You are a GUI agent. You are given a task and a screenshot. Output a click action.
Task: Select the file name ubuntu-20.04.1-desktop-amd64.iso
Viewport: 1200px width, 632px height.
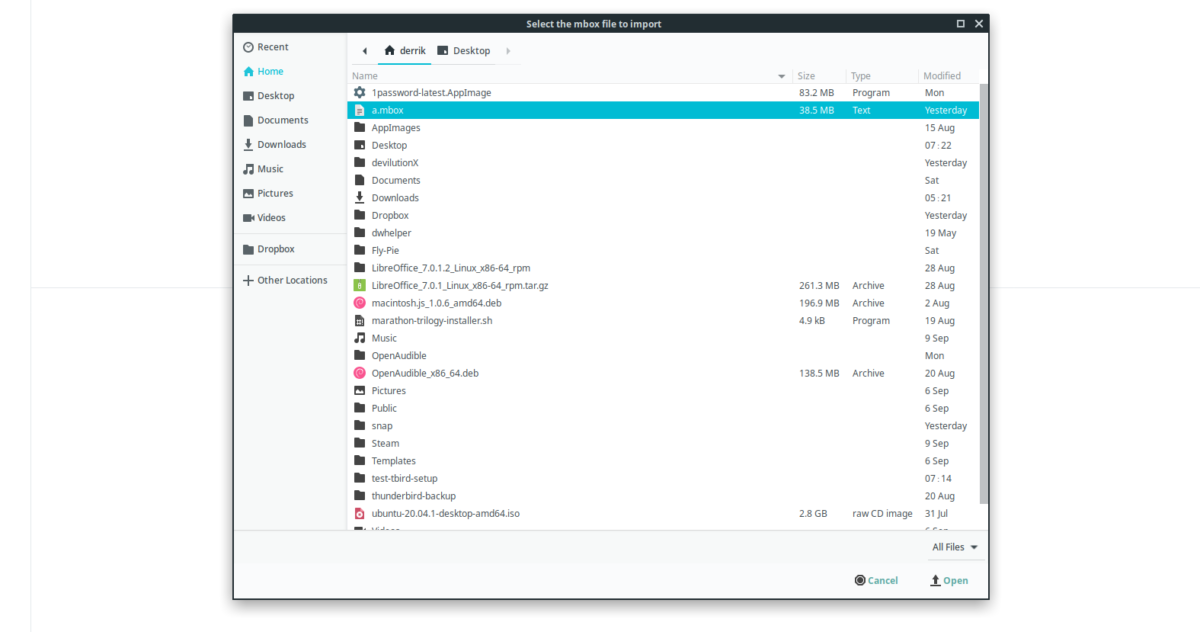[x=445, y=513]
